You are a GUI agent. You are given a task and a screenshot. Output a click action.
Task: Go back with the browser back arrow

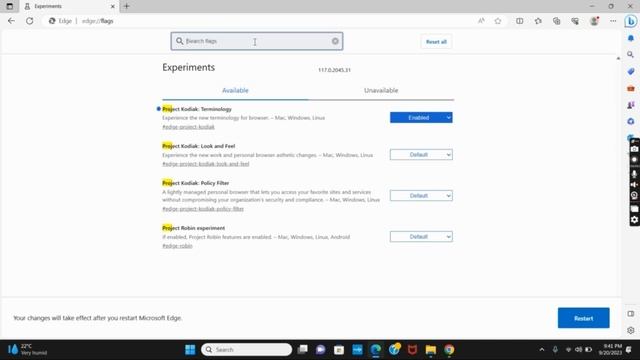click(x=11, y=21)
